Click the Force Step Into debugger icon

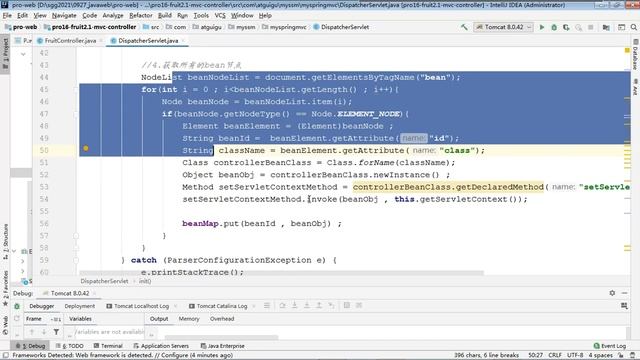pyautogui.click(x=307, y=305)
